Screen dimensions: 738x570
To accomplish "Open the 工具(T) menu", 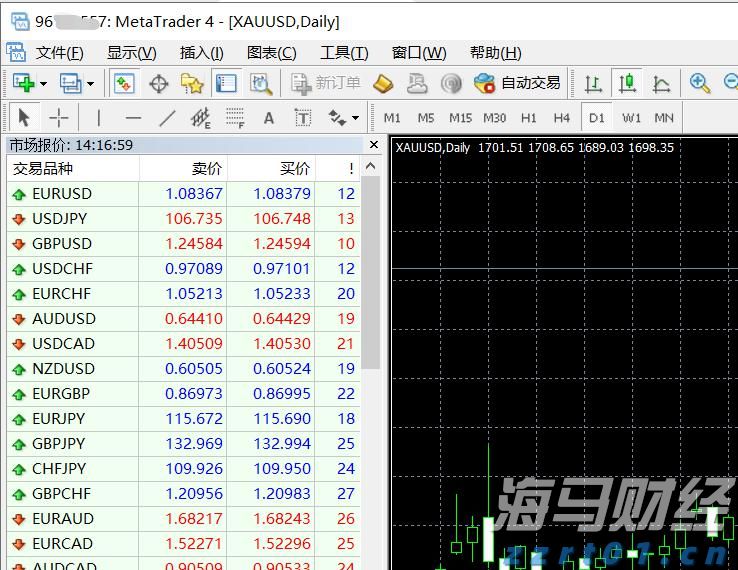I will pyautogui.click(x=343, y=53).
